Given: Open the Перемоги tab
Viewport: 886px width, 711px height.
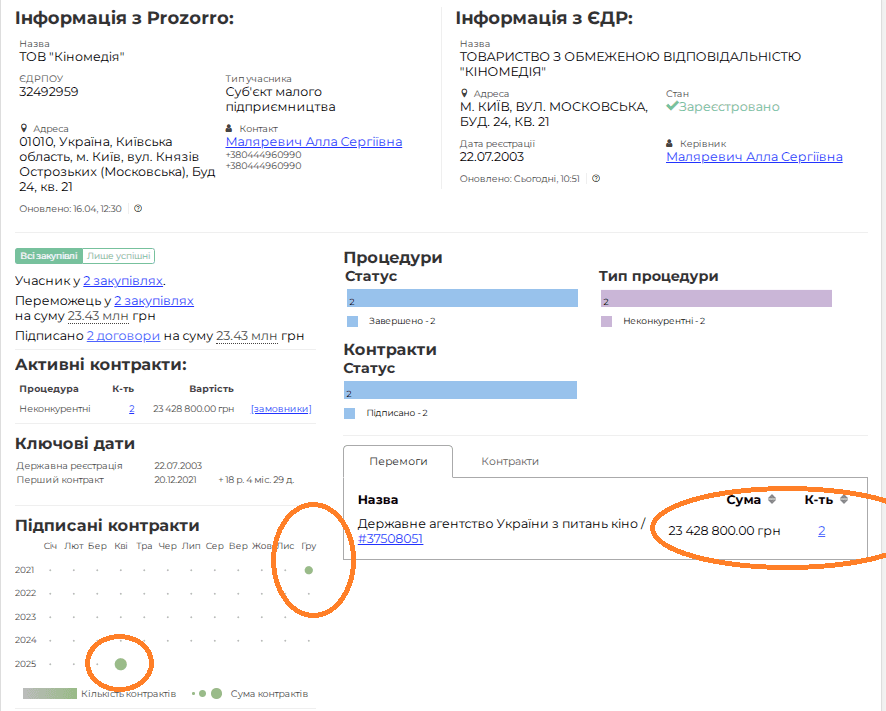Looking at the screenshot, I should 398,461.
